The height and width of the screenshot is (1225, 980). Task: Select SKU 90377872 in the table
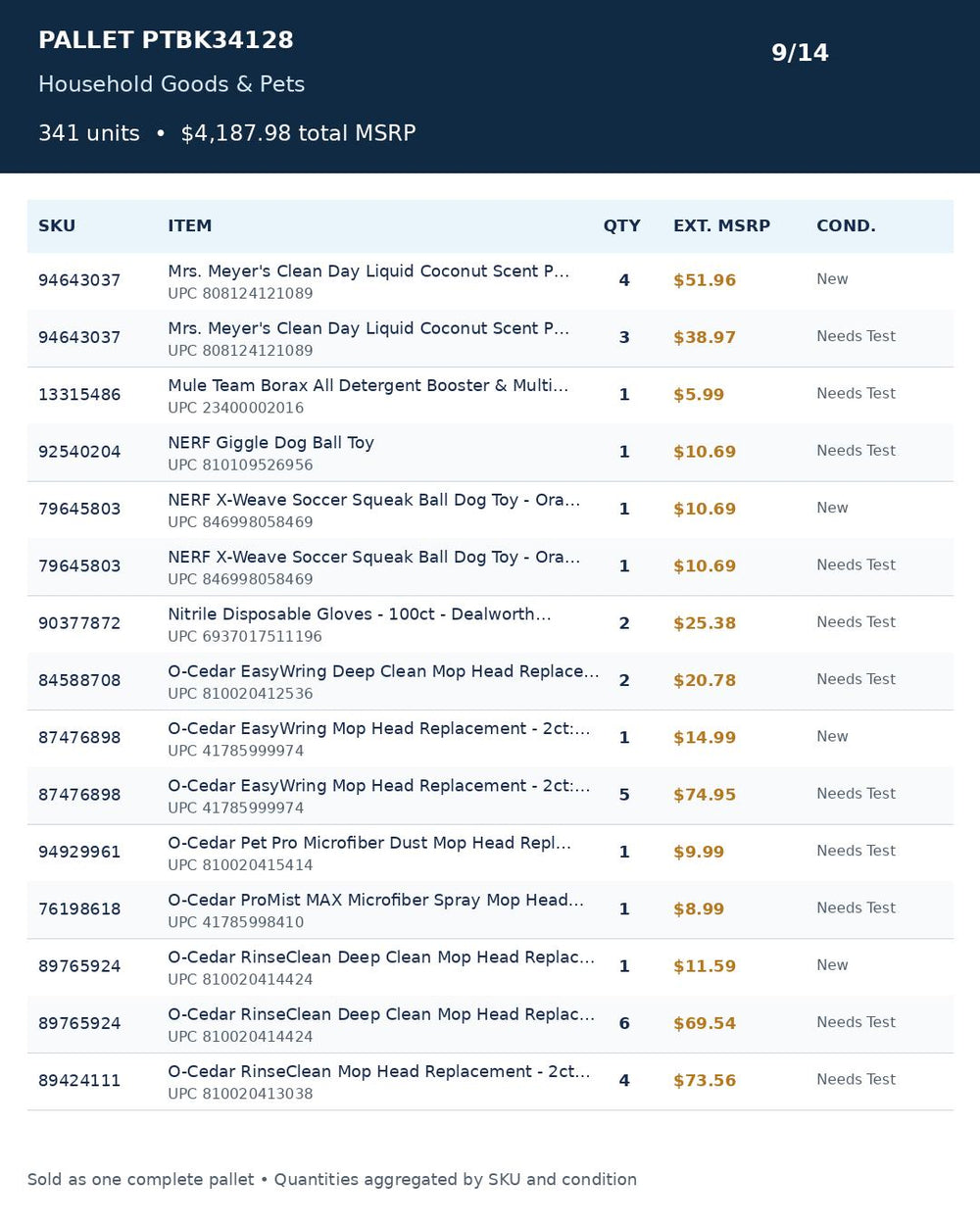(79, 623)
